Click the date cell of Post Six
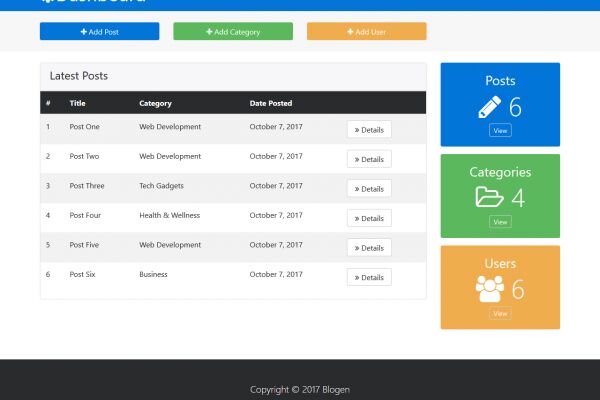600x400 pixels. pos(276,274)
